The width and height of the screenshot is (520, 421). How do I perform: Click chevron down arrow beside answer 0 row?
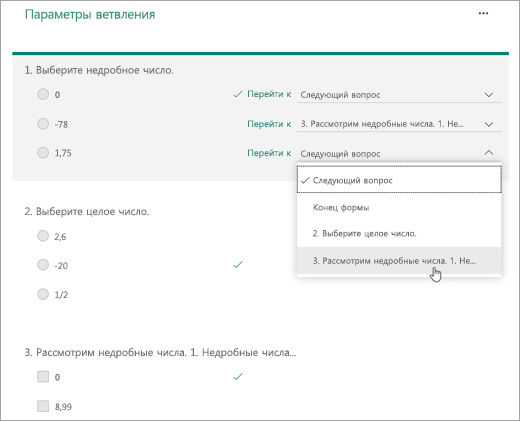click(x=489, y=95)
